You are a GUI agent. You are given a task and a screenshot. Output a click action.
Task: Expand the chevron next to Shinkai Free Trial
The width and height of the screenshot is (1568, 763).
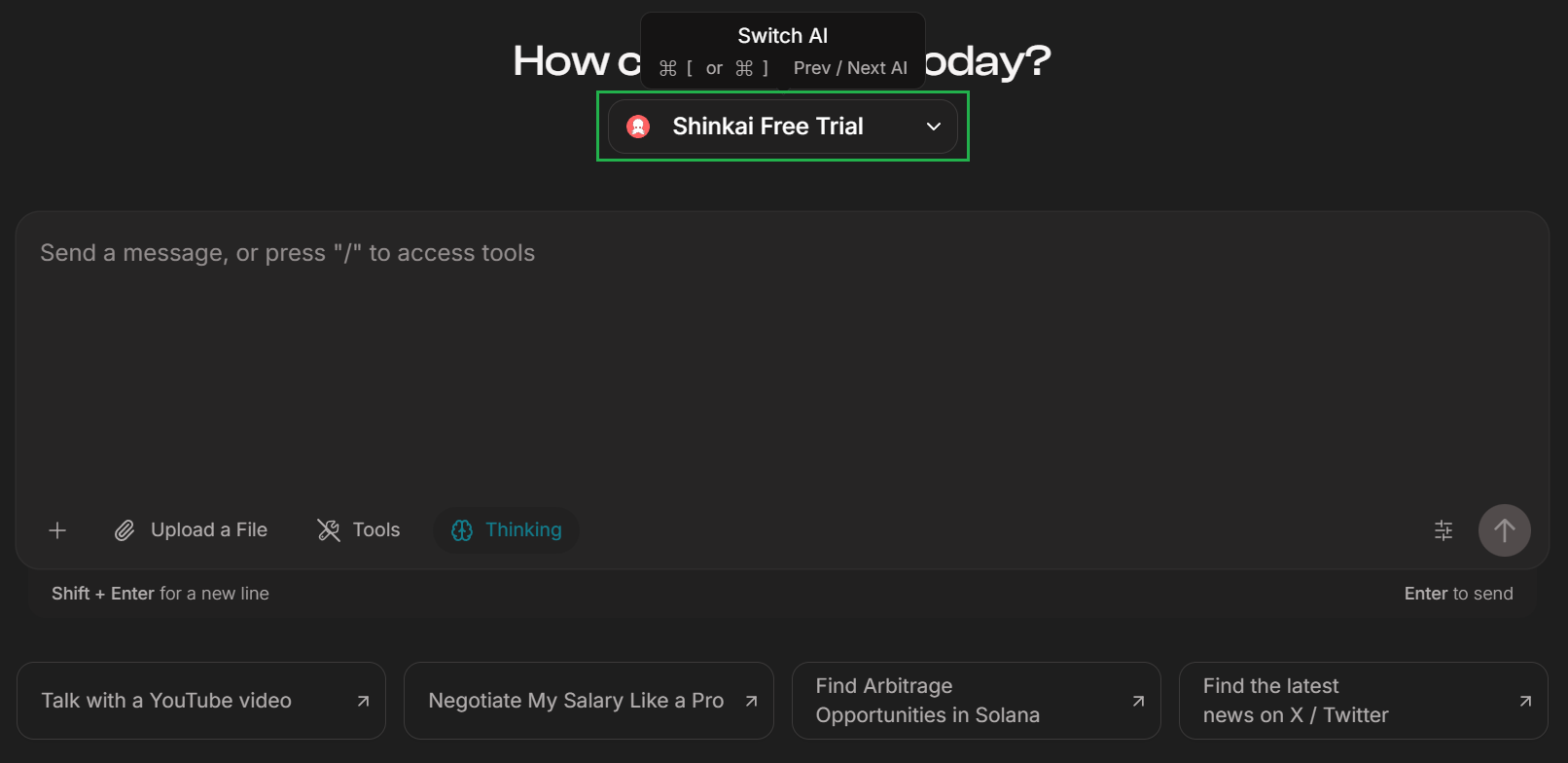[x=933, y=127]
